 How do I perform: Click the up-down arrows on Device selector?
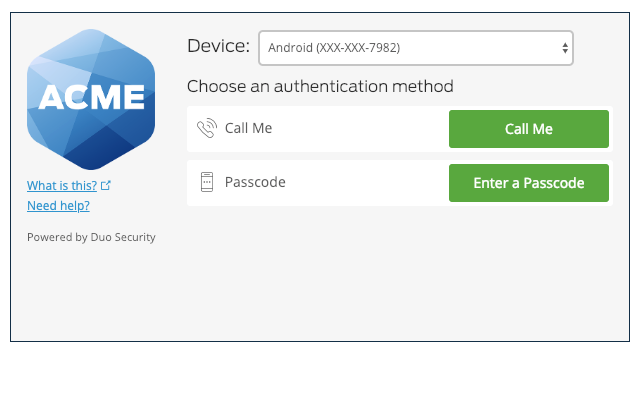click(565, 48)
